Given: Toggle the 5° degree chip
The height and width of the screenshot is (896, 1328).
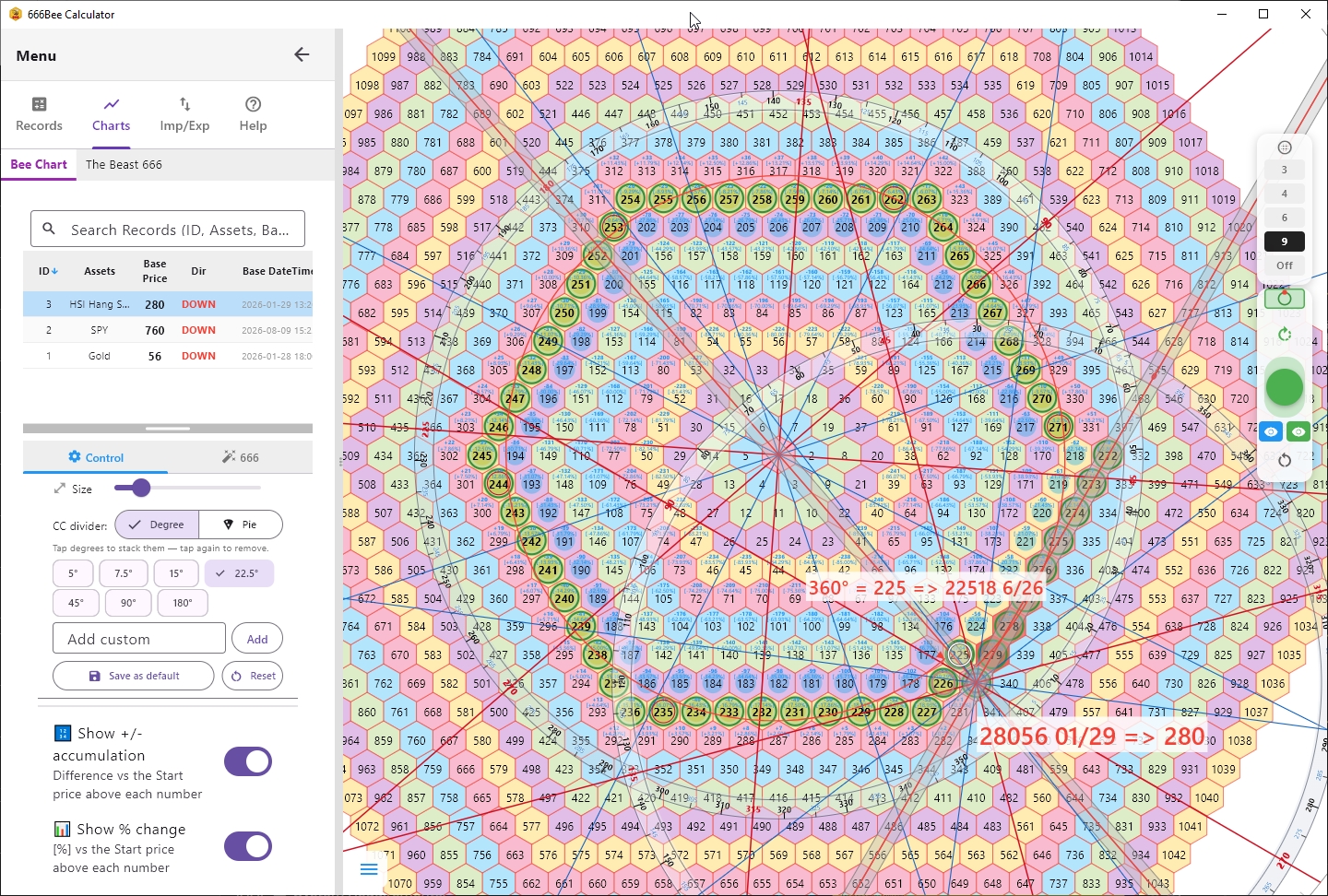Looking at the screenshot, I should [x=73, y=573].
